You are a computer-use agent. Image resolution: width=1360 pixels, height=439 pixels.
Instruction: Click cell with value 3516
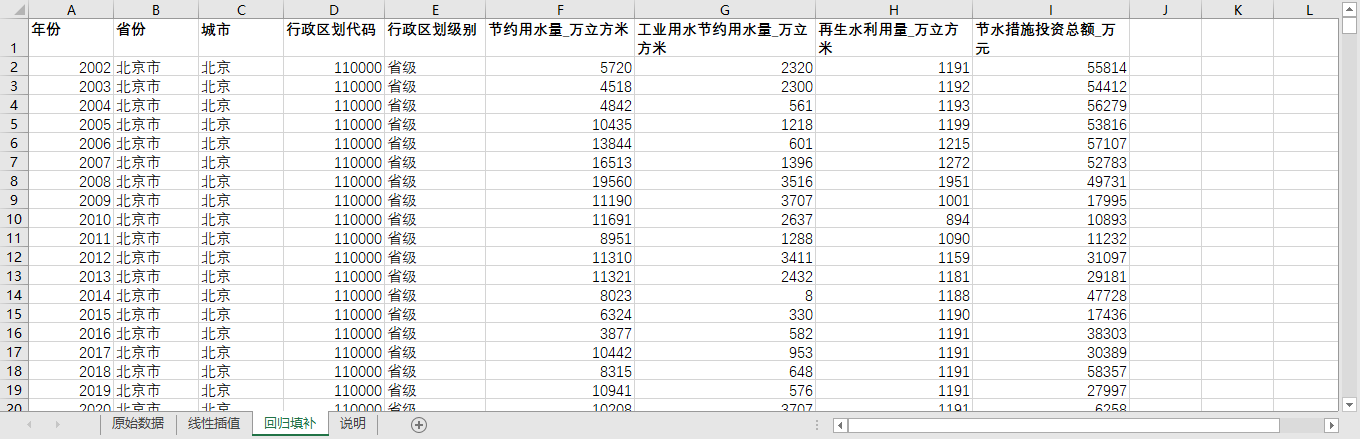725,182
